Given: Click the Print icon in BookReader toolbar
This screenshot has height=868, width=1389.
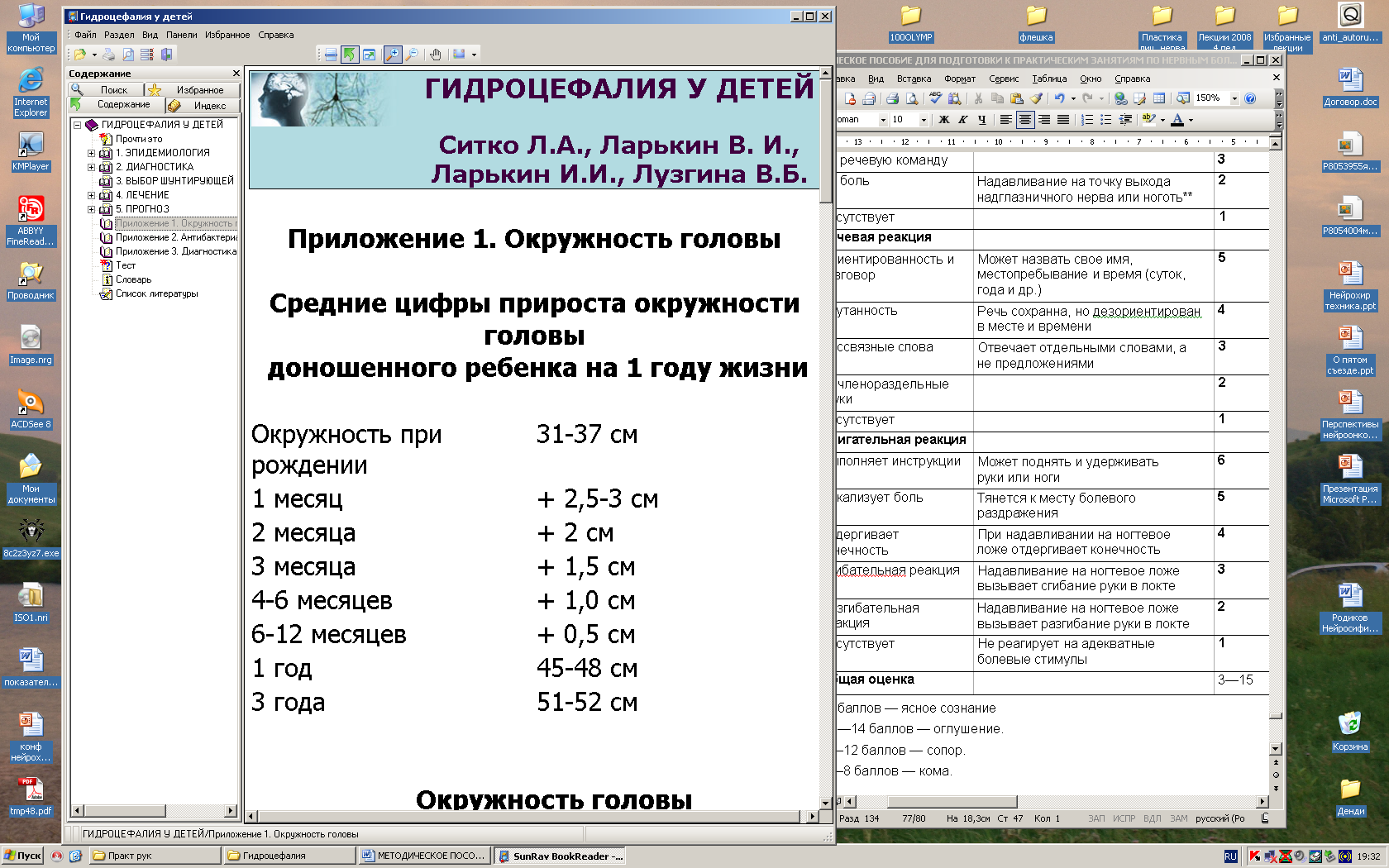Looking at the screenshot, I should (x=108, y=55).
